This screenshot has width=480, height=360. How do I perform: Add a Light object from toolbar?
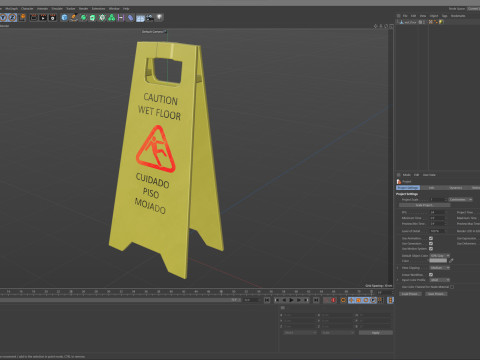pyautogui.click(x=160, y=18)
